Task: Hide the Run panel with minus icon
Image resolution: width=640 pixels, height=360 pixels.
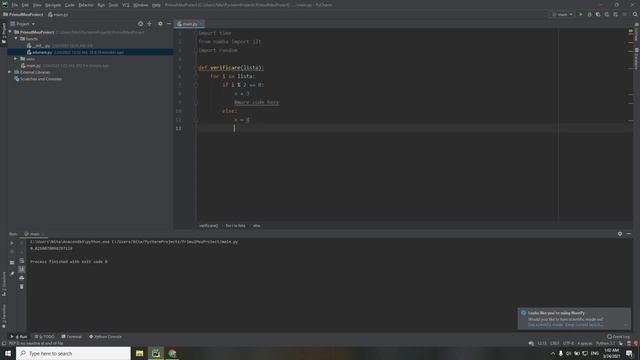Action: tap(629, 234)
